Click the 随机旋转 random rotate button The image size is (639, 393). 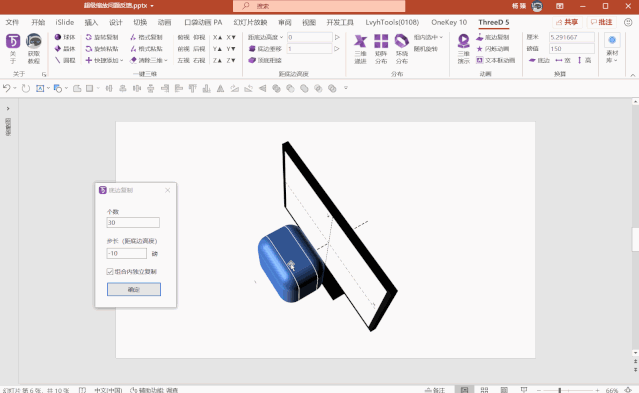(x=426, y=49)
